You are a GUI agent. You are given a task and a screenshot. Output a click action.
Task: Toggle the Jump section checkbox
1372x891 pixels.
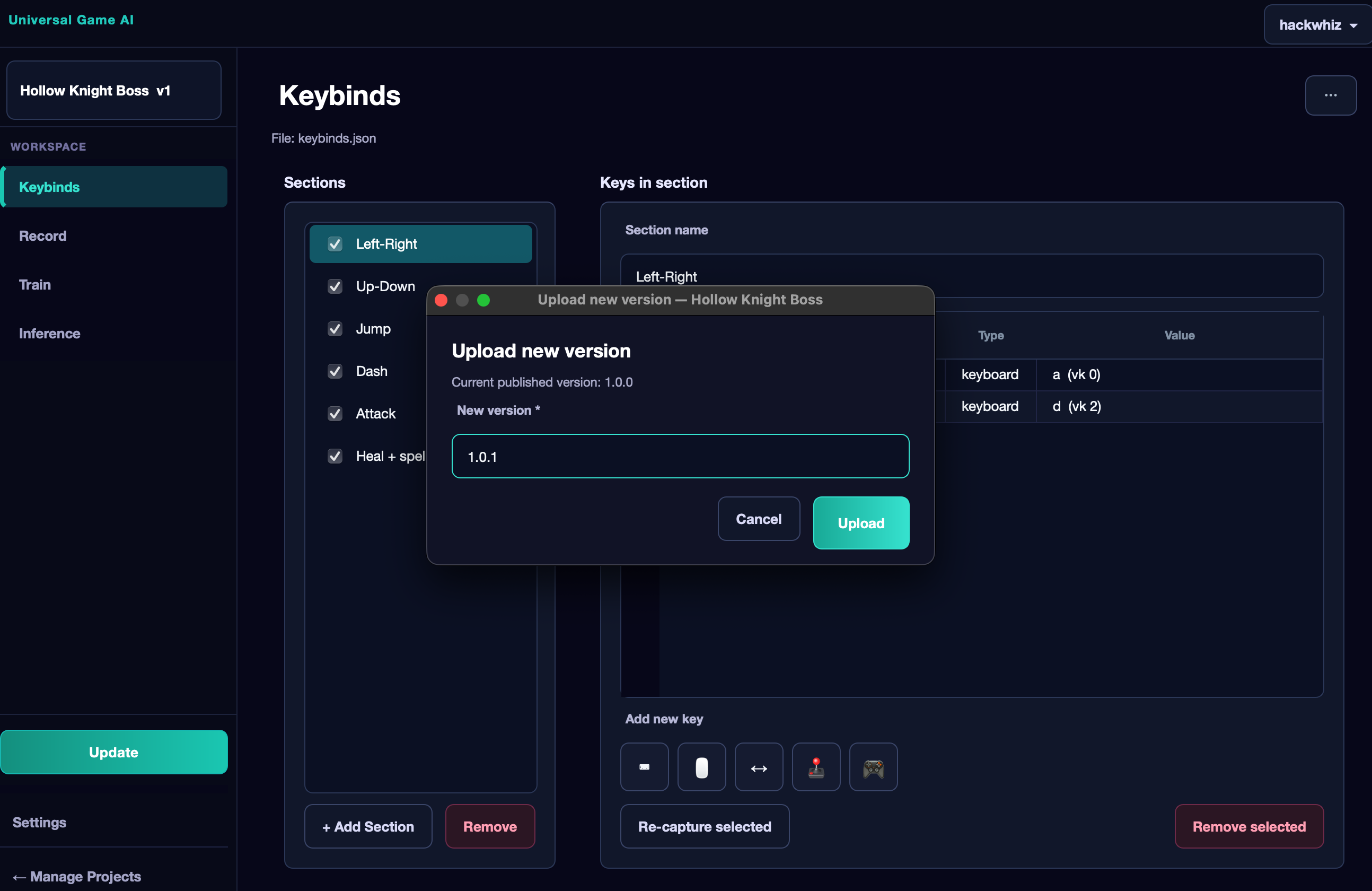[335, 329]
